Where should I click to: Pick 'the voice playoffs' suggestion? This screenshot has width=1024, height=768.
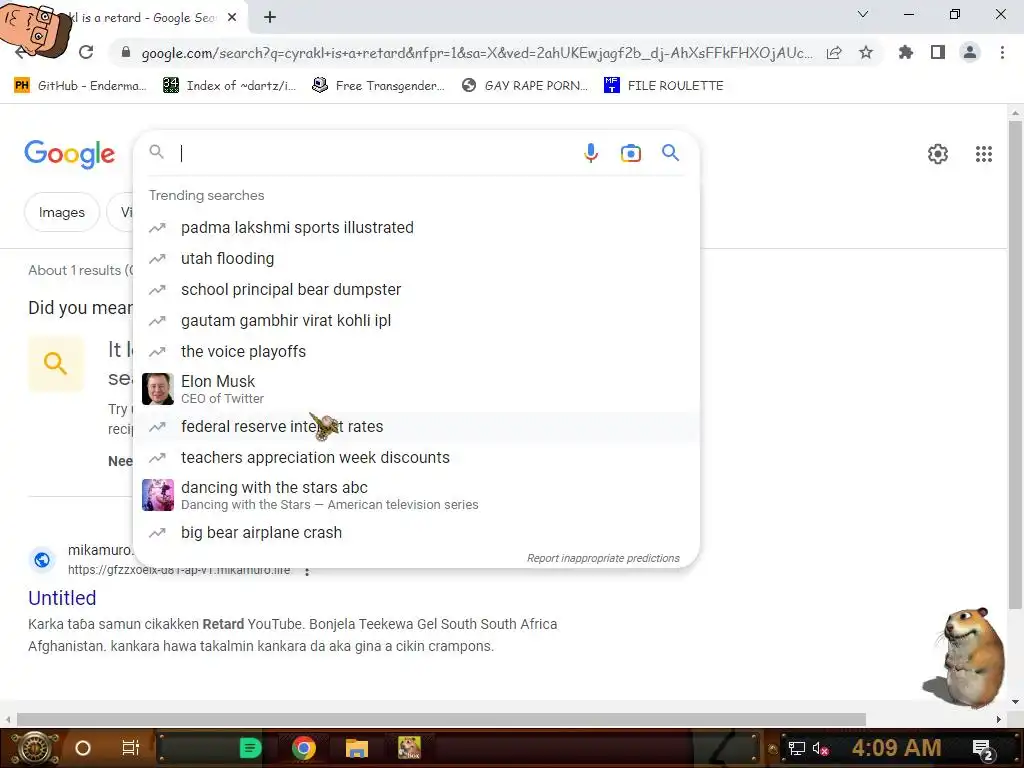[416, 351]
